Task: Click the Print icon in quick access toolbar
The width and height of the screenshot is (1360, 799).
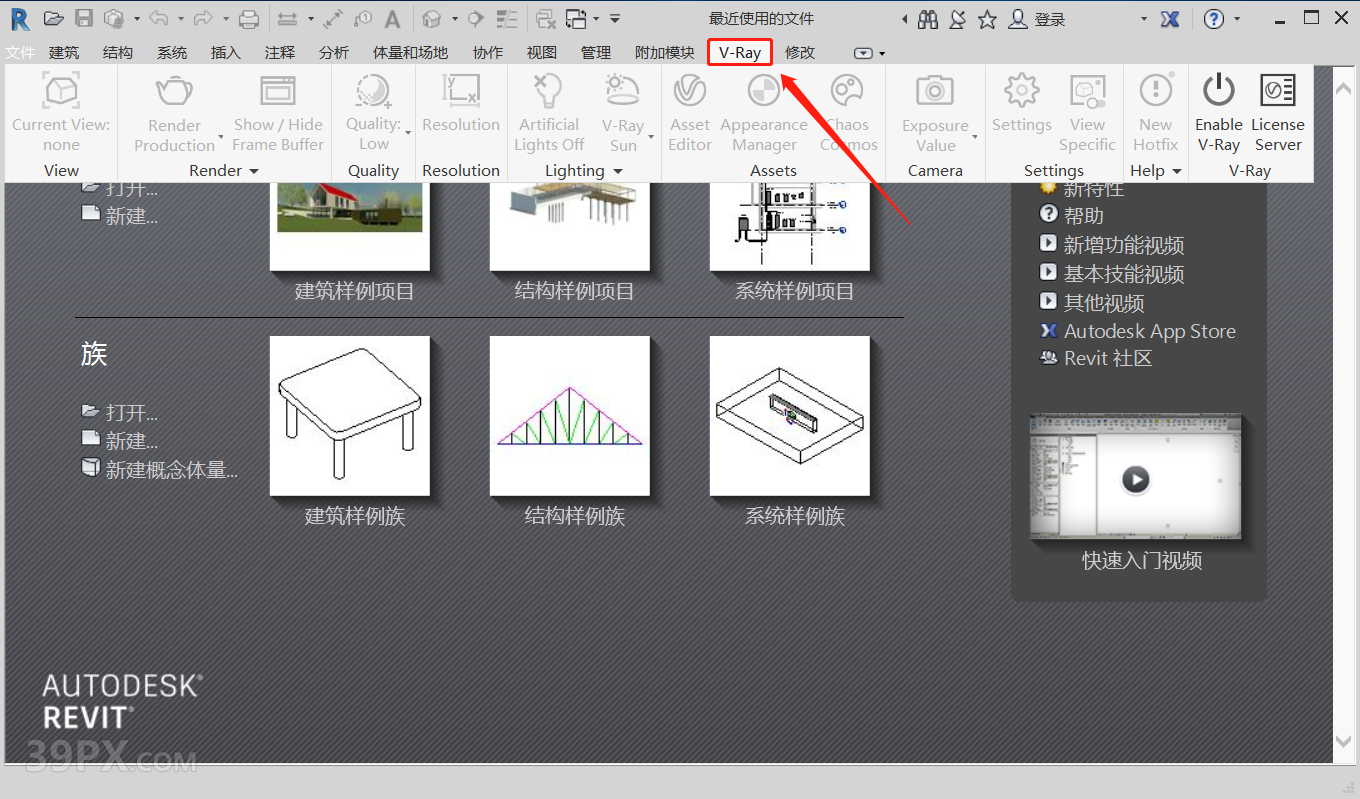Action: tap(249, 18)
